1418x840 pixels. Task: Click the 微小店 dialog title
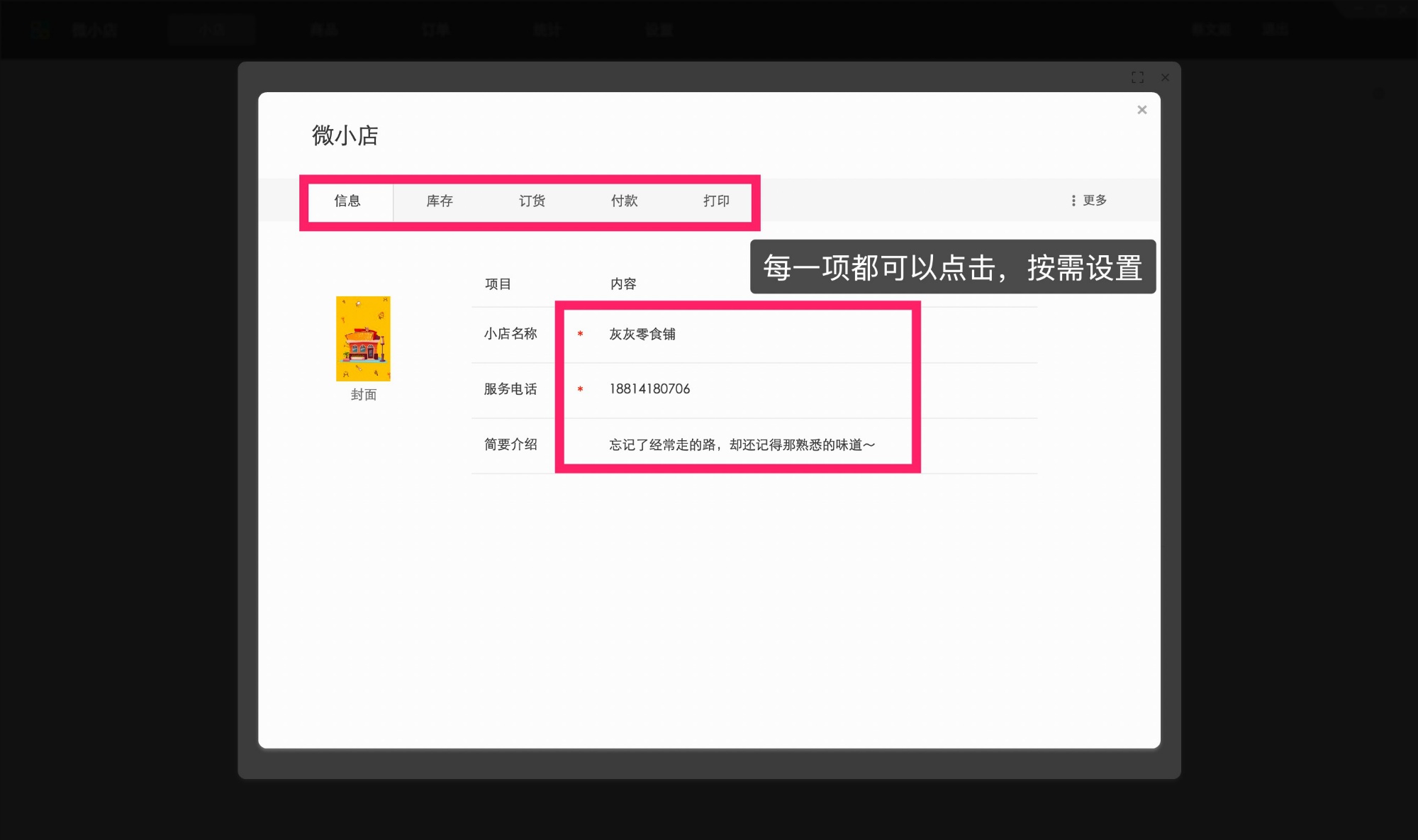pos(345,136)
